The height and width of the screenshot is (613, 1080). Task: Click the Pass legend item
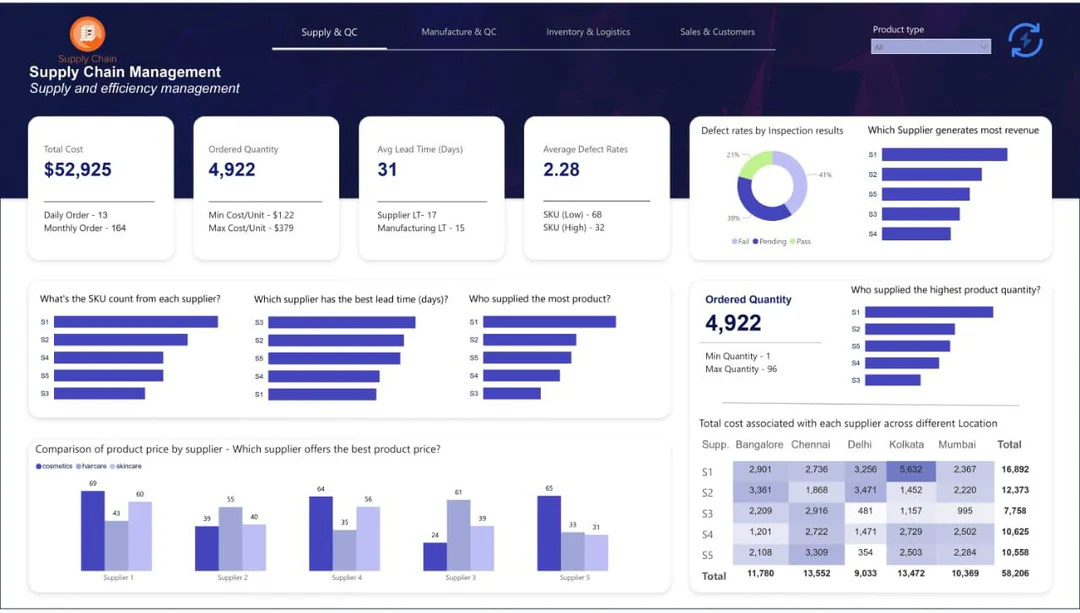[x=802, y=242]
